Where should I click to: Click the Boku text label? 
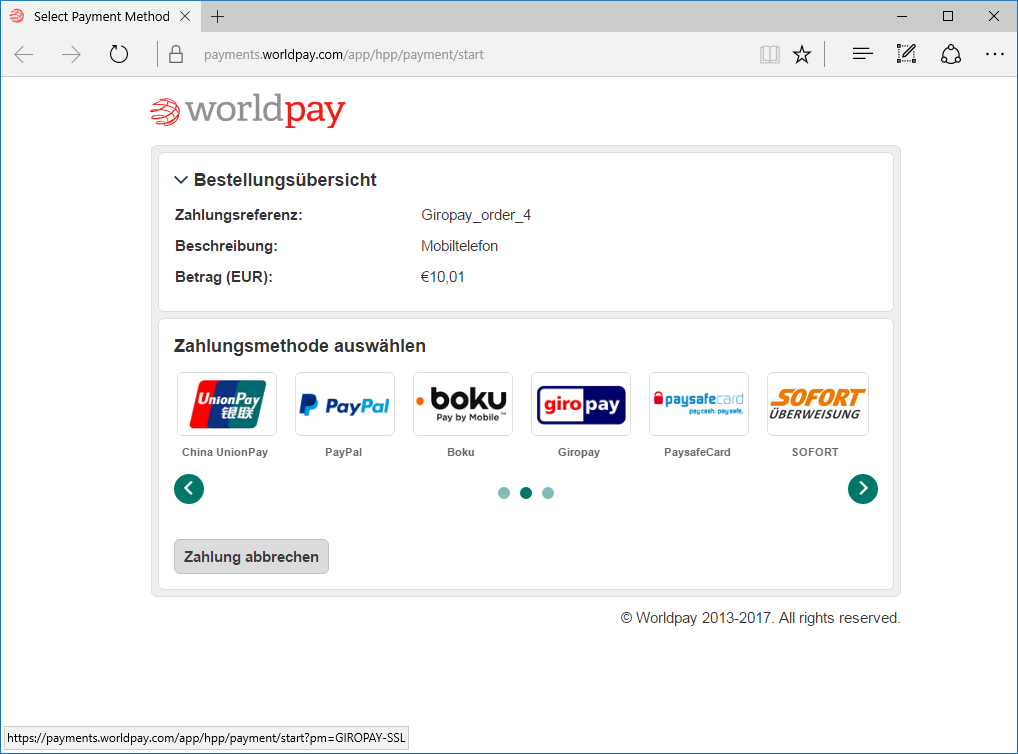click(461, 452)
